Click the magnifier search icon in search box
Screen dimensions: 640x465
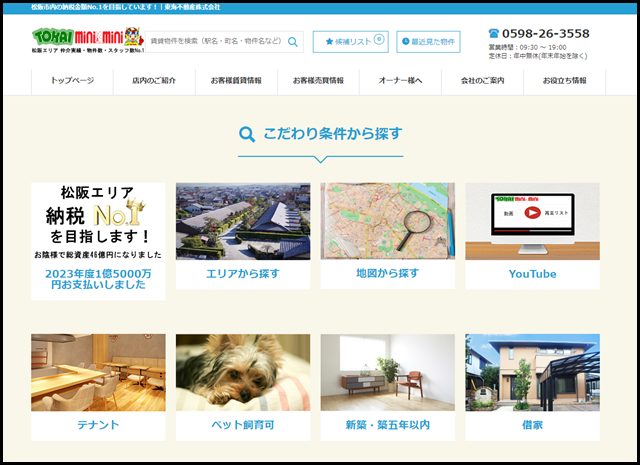(293, 42)
